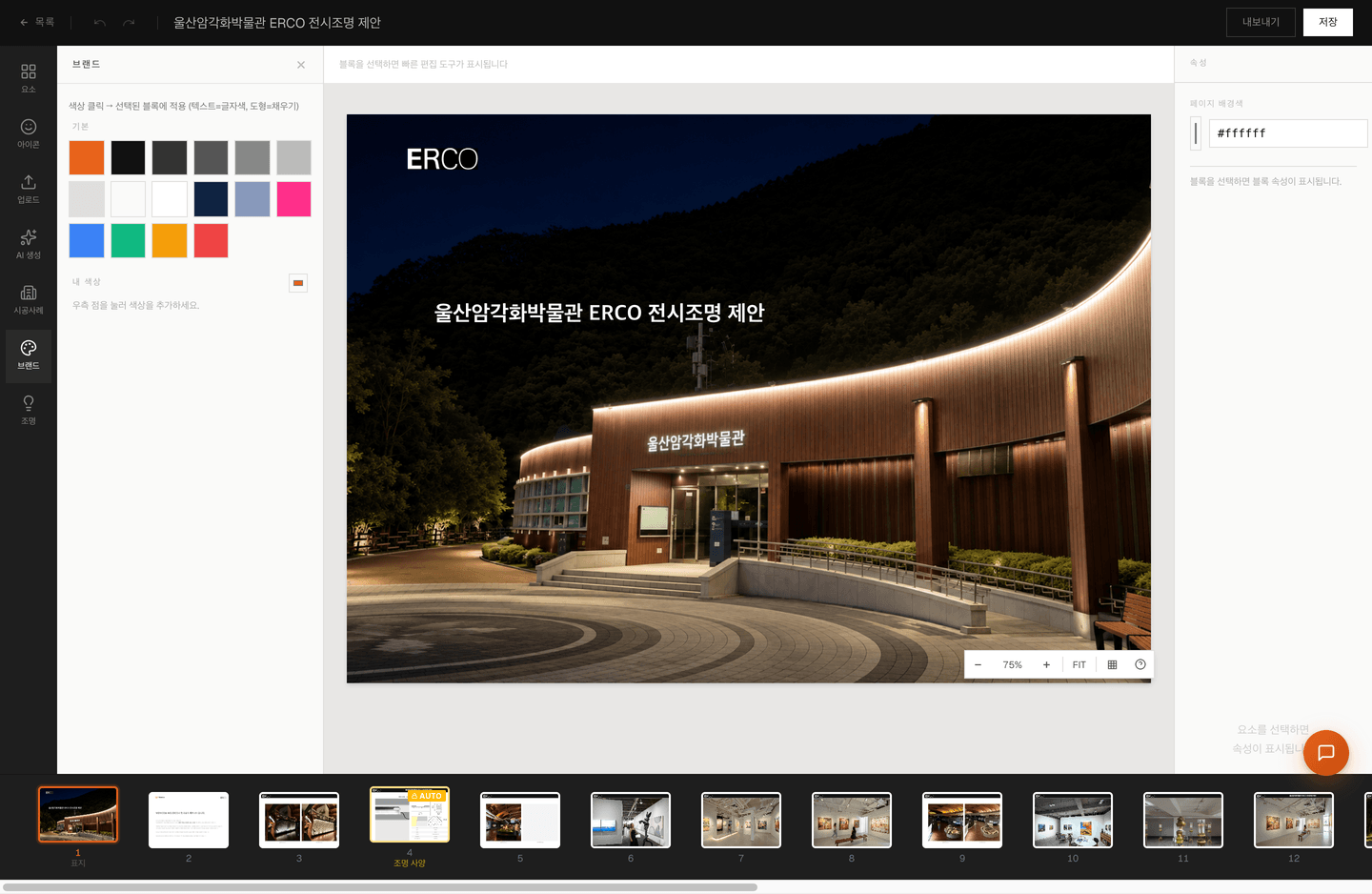Click the 저장 save button
The width and height of the screenshot is (1372, 894).
pyautogui.click(x=1328, y=22)
